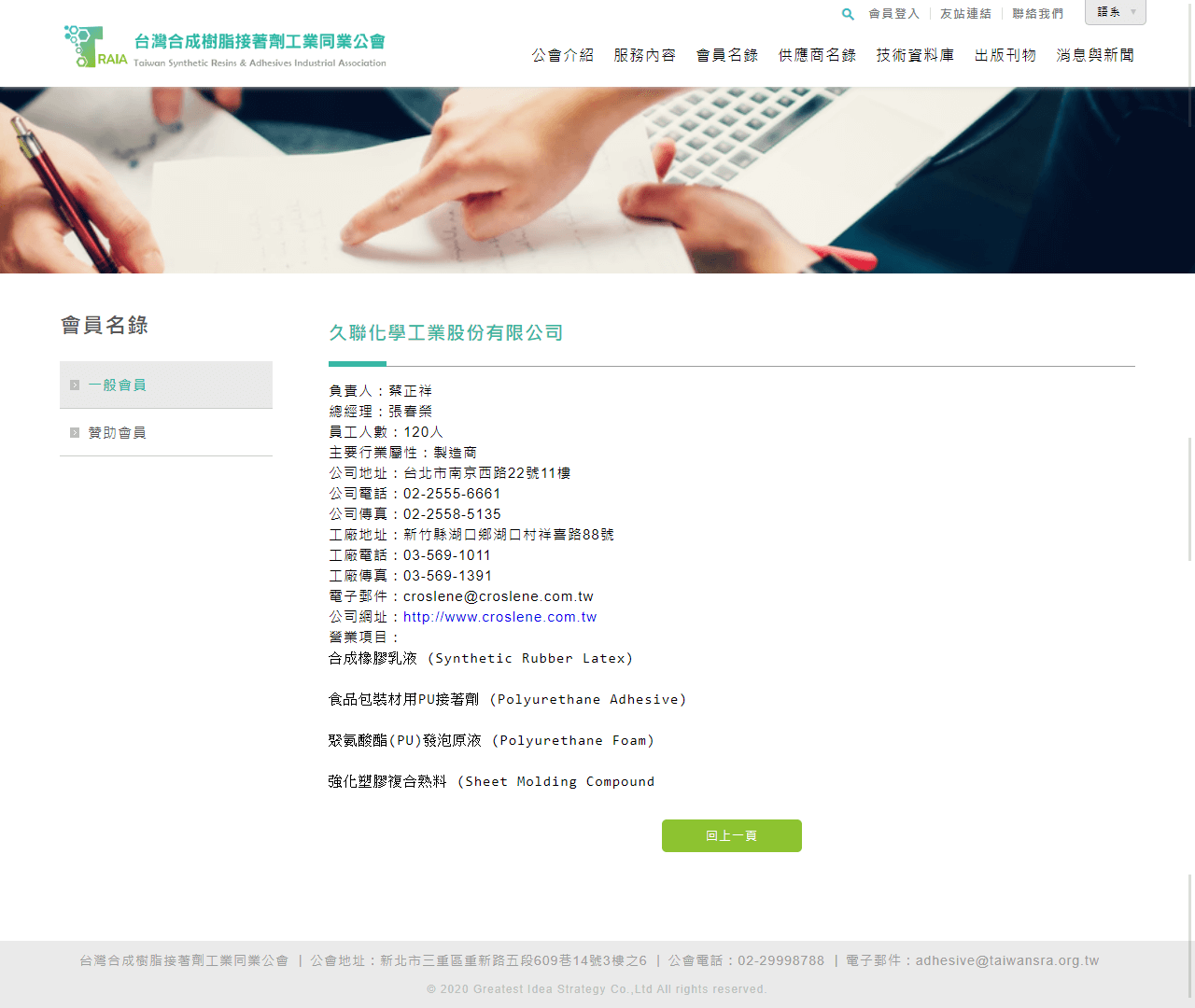Click the search magnifier icon
Viewport: 1195px width, 1008px height.
848,14
